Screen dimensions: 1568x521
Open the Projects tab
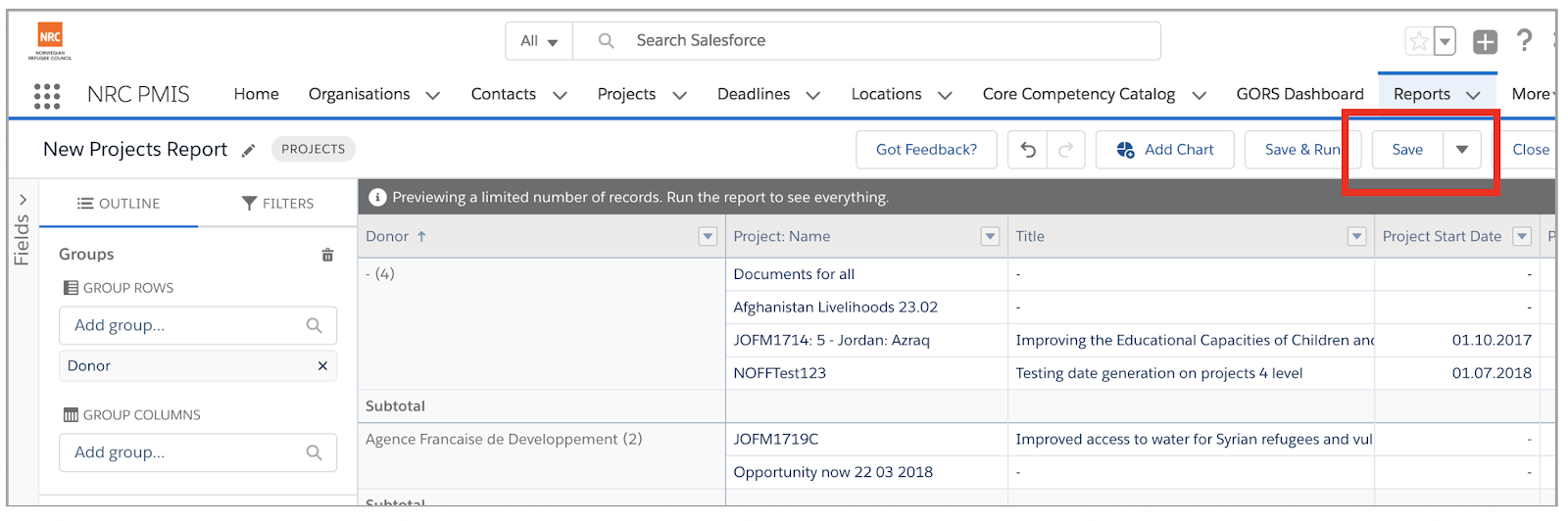click(x=626, y=94)
